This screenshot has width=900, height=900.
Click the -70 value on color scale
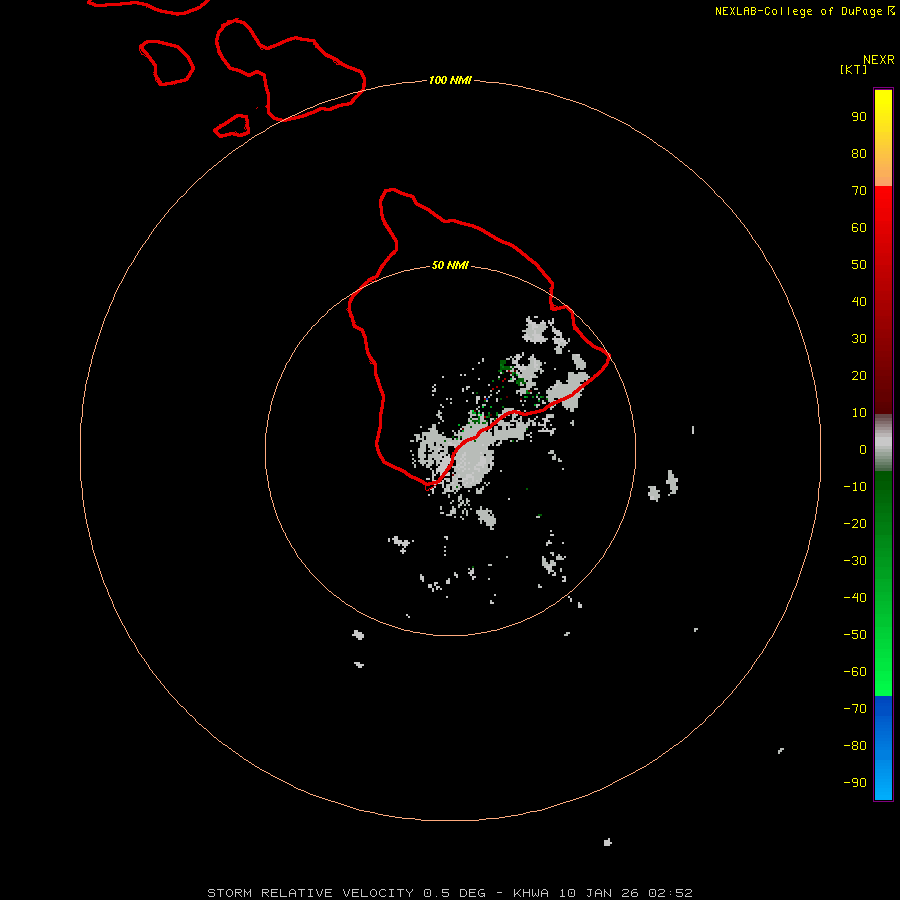855,709
